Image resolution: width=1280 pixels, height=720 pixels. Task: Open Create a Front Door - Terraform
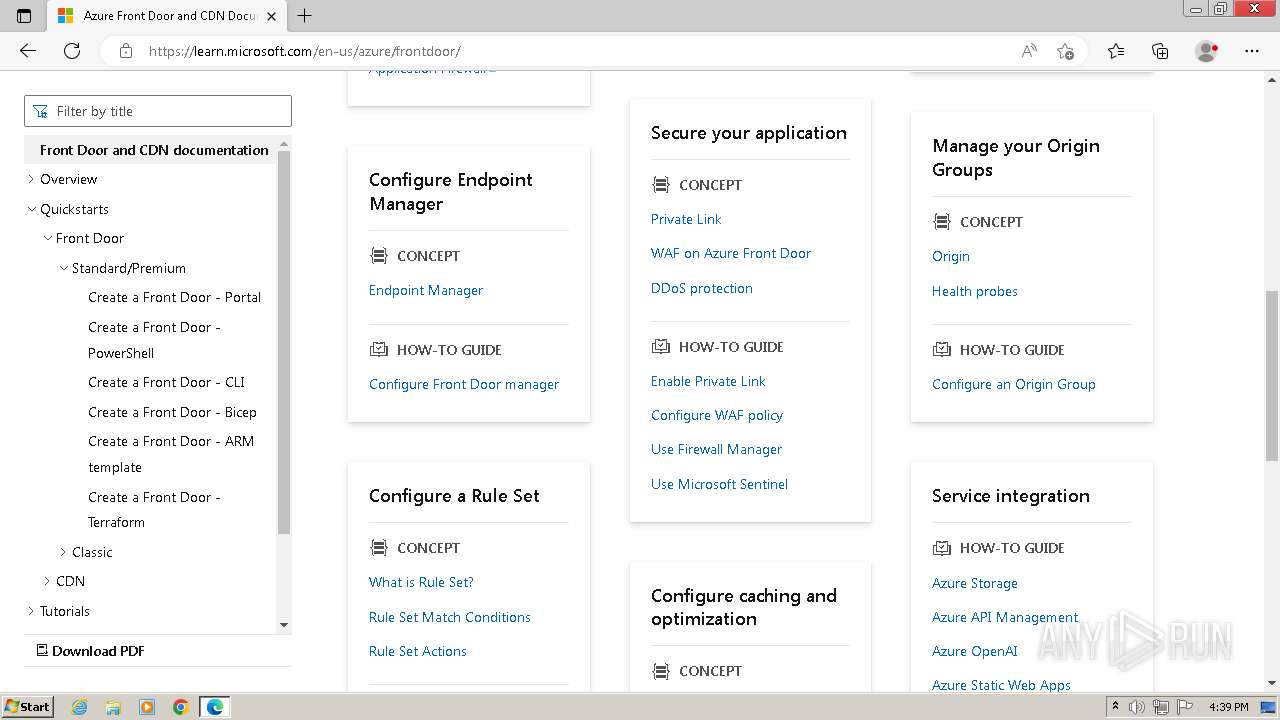point(154,509)
